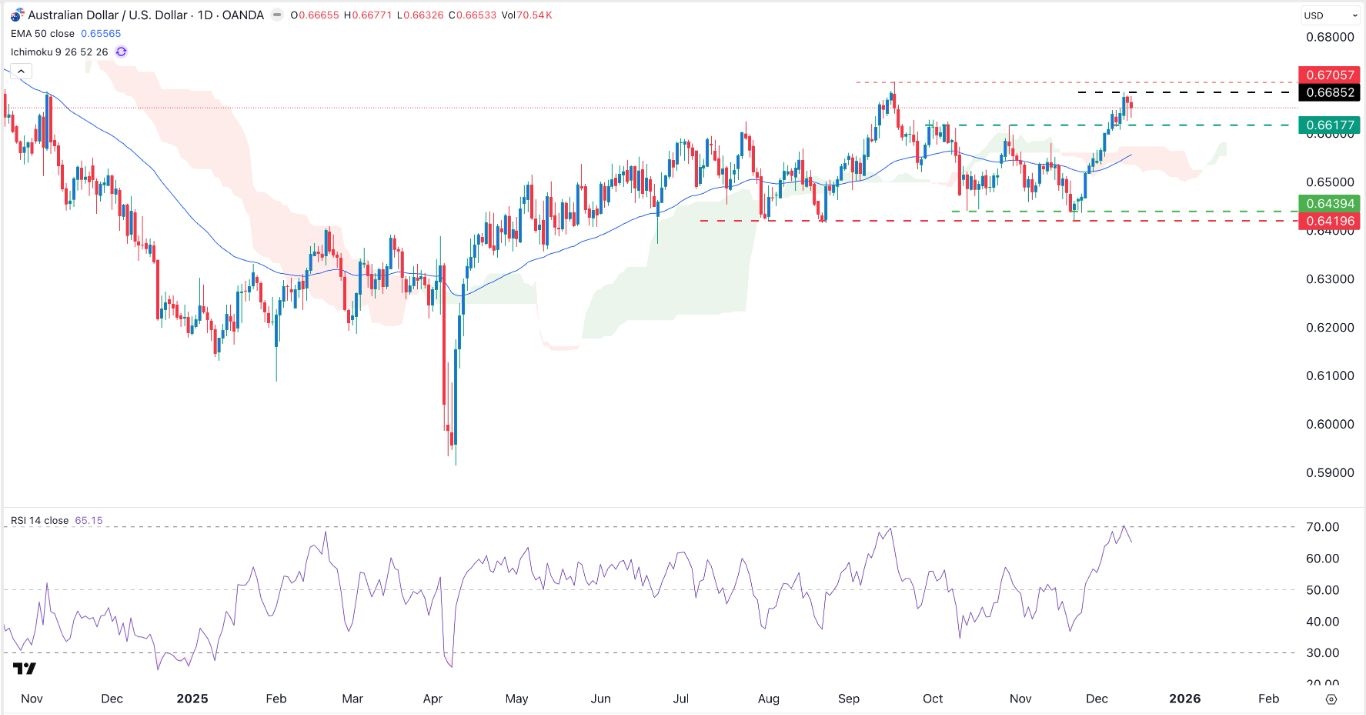Screen dimensions: 1366x715
Task: Click the AUD/USD currency pair logo icon
Action: [17, 14]
